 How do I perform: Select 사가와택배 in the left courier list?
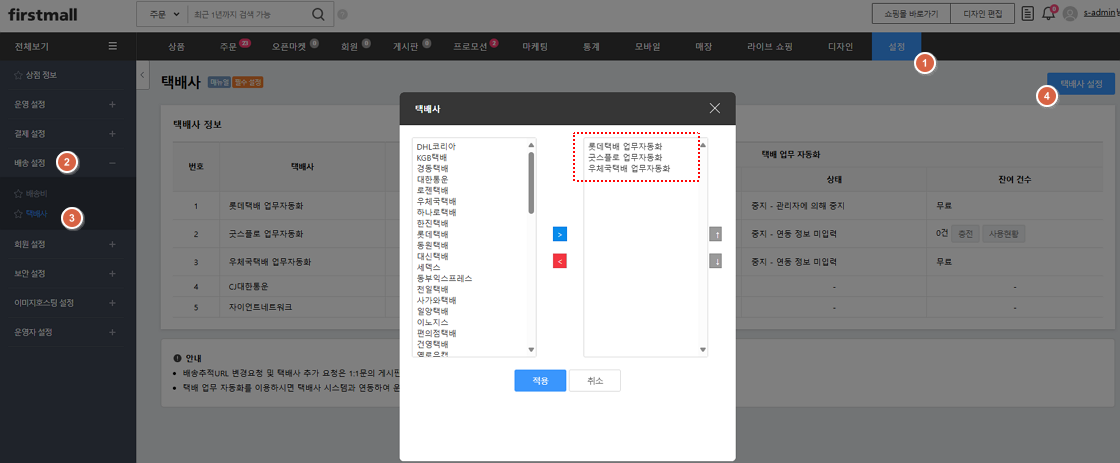(x=436, y=300)
